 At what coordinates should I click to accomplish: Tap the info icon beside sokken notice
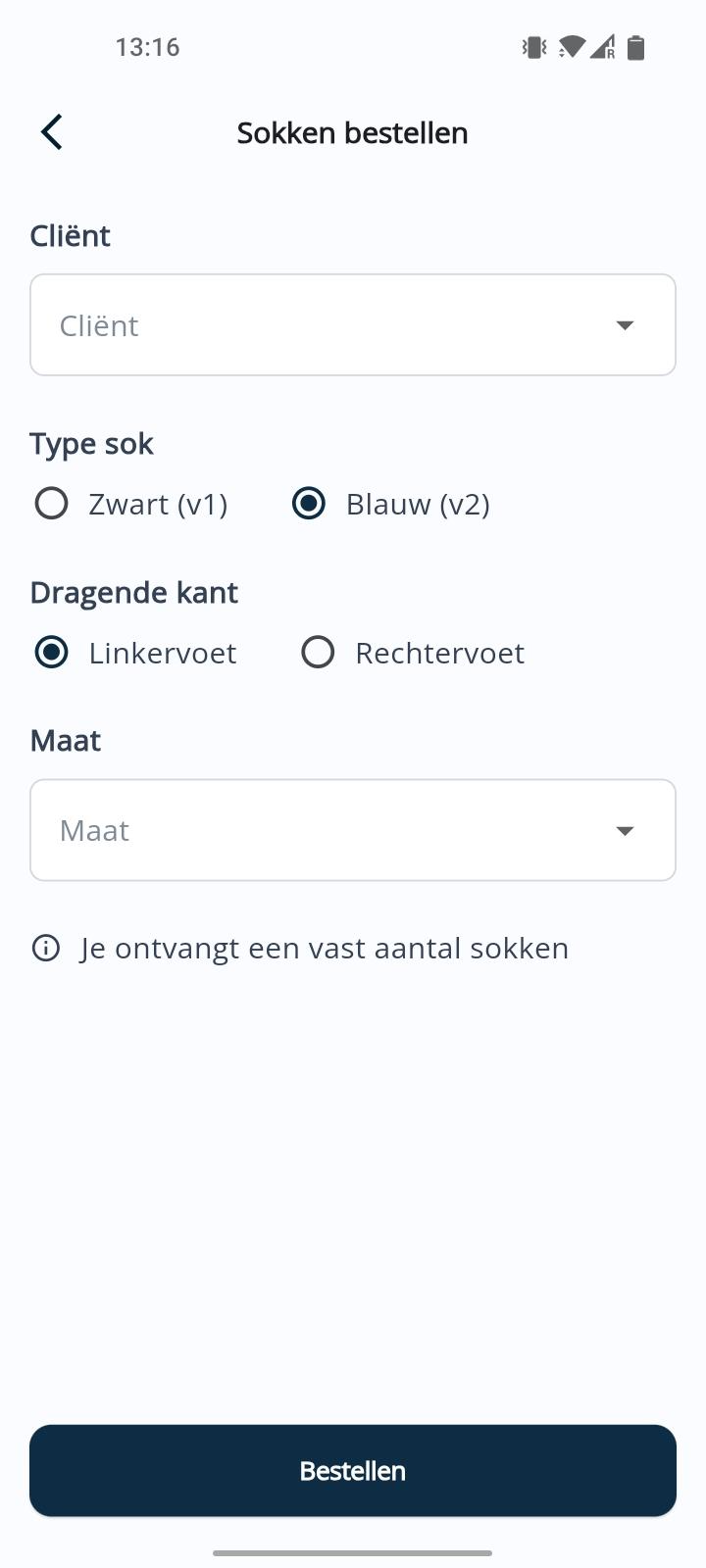pos(46,949)
